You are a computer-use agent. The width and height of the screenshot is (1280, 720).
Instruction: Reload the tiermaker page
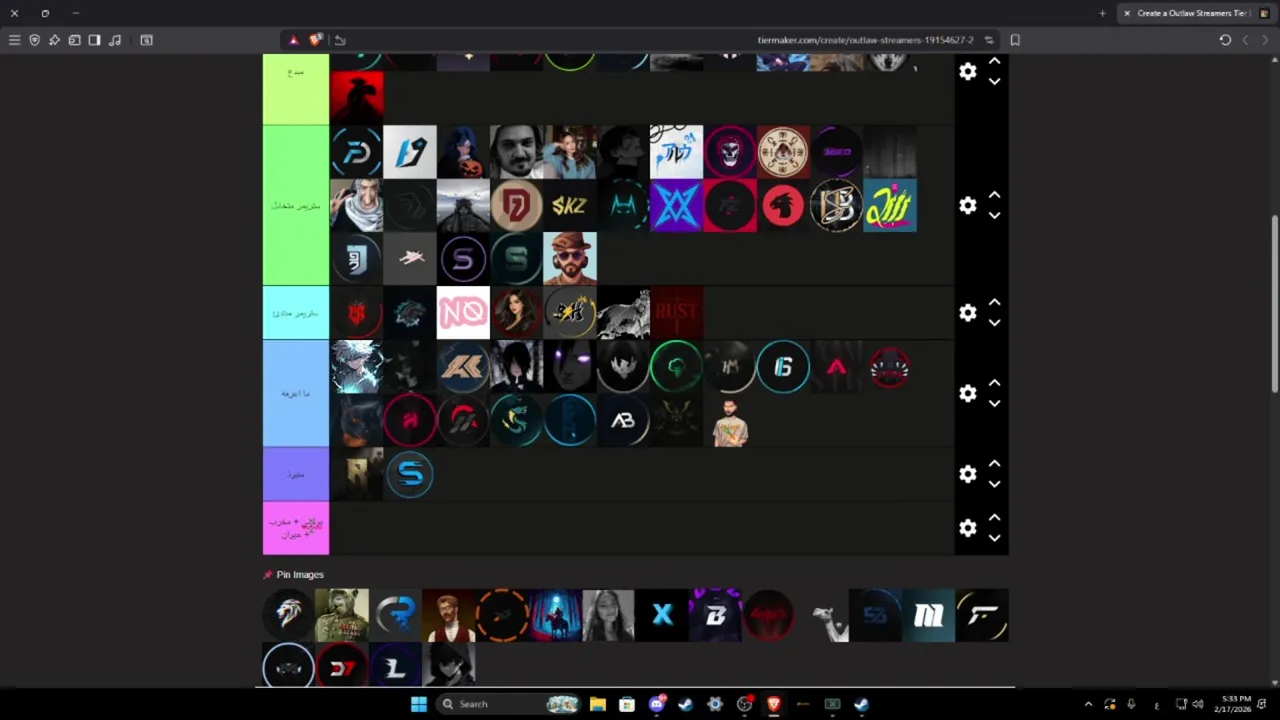tap(1225, 40)
